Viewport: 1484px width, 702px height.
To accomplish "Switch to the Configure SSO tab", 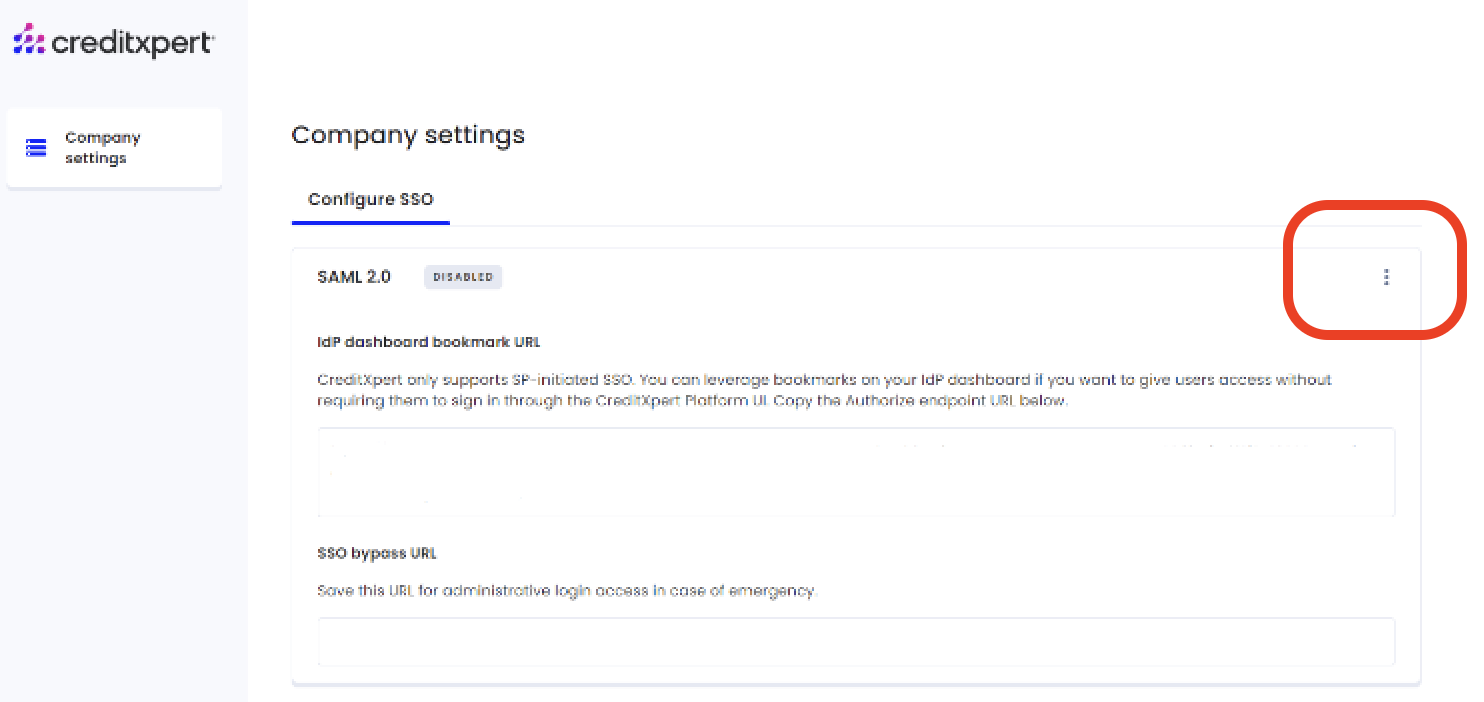I will click(371, 199).
